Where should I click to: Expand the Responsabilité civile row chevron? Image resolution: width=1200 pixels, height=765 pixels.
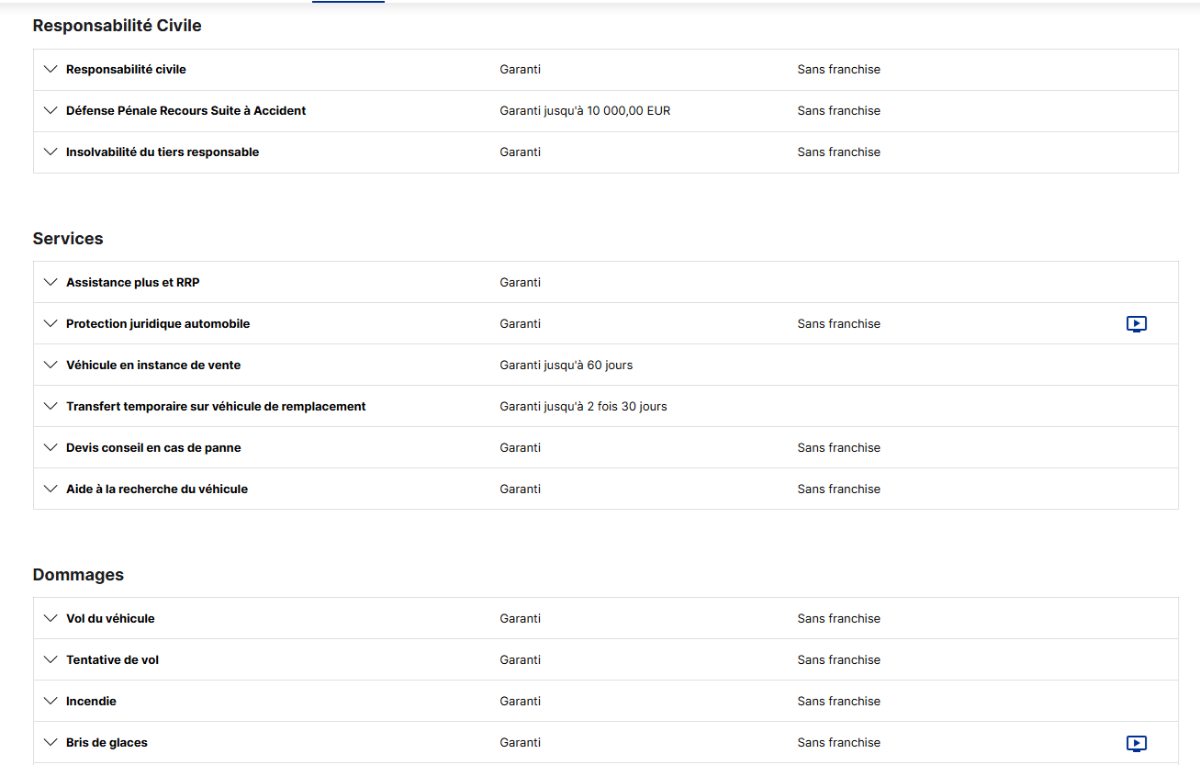pos(51,70)
